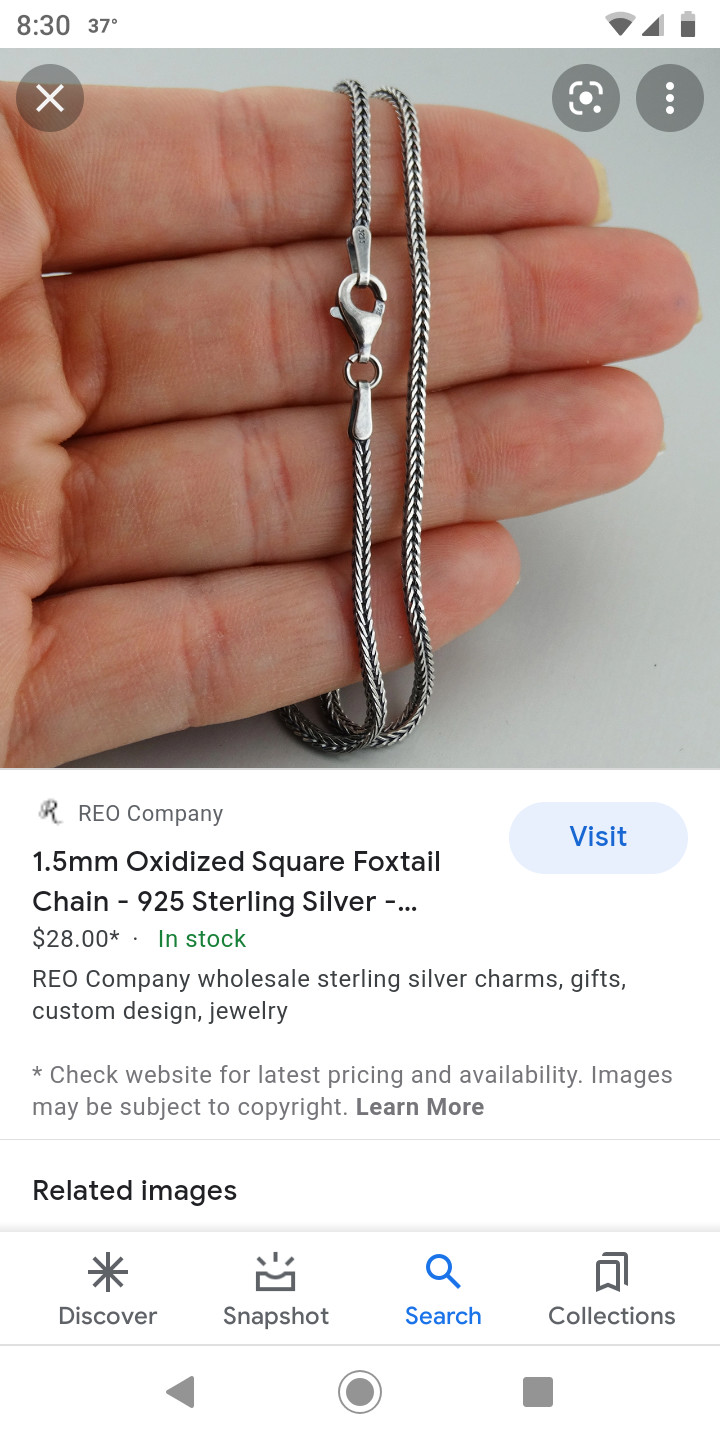Visit the REO Company website
The width and height of the screenshot is (720, 1440).
(x=598, y=837)
